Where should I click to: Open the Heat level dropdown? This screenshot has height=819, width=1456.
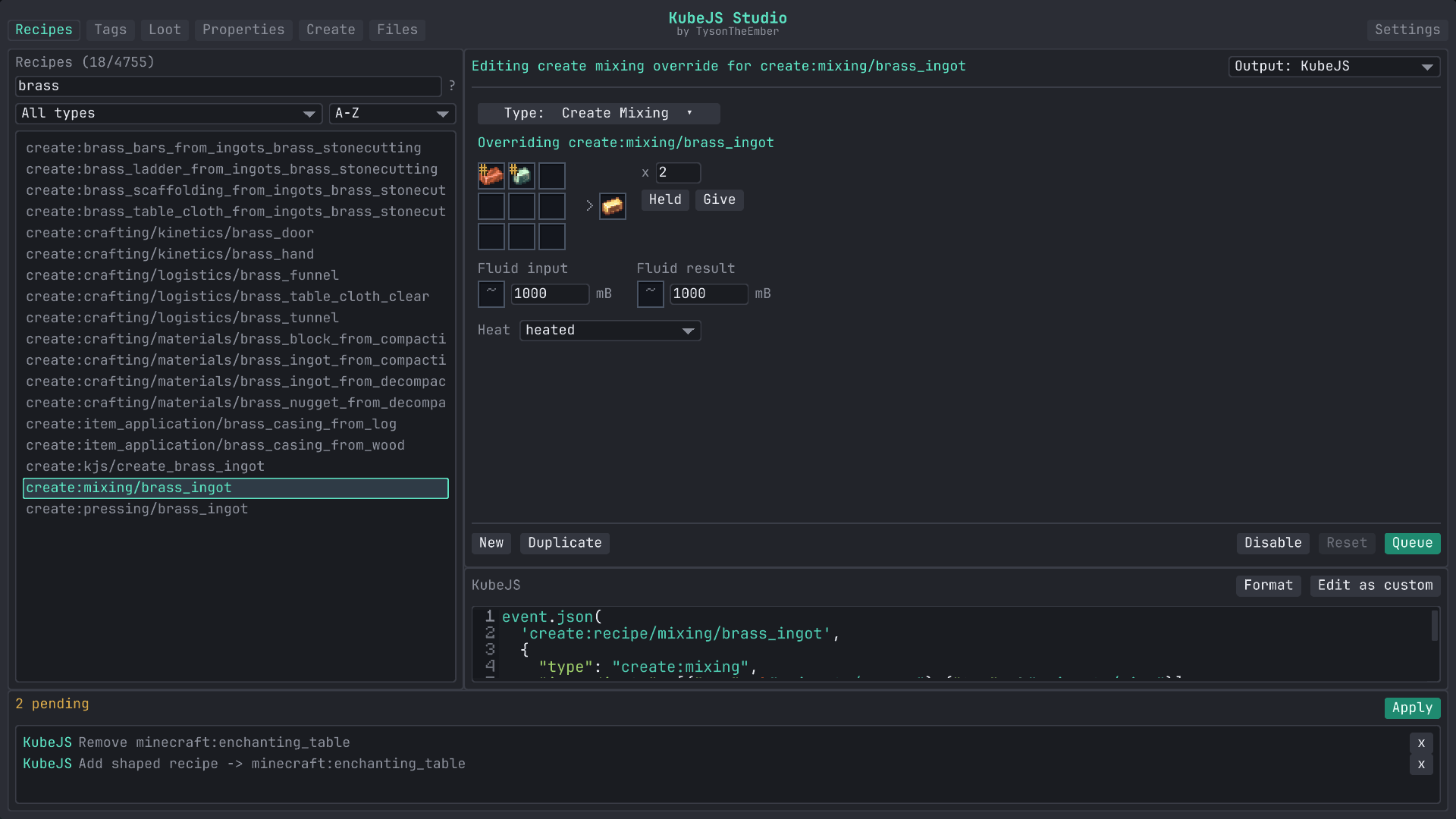click(x=610, y=331)
